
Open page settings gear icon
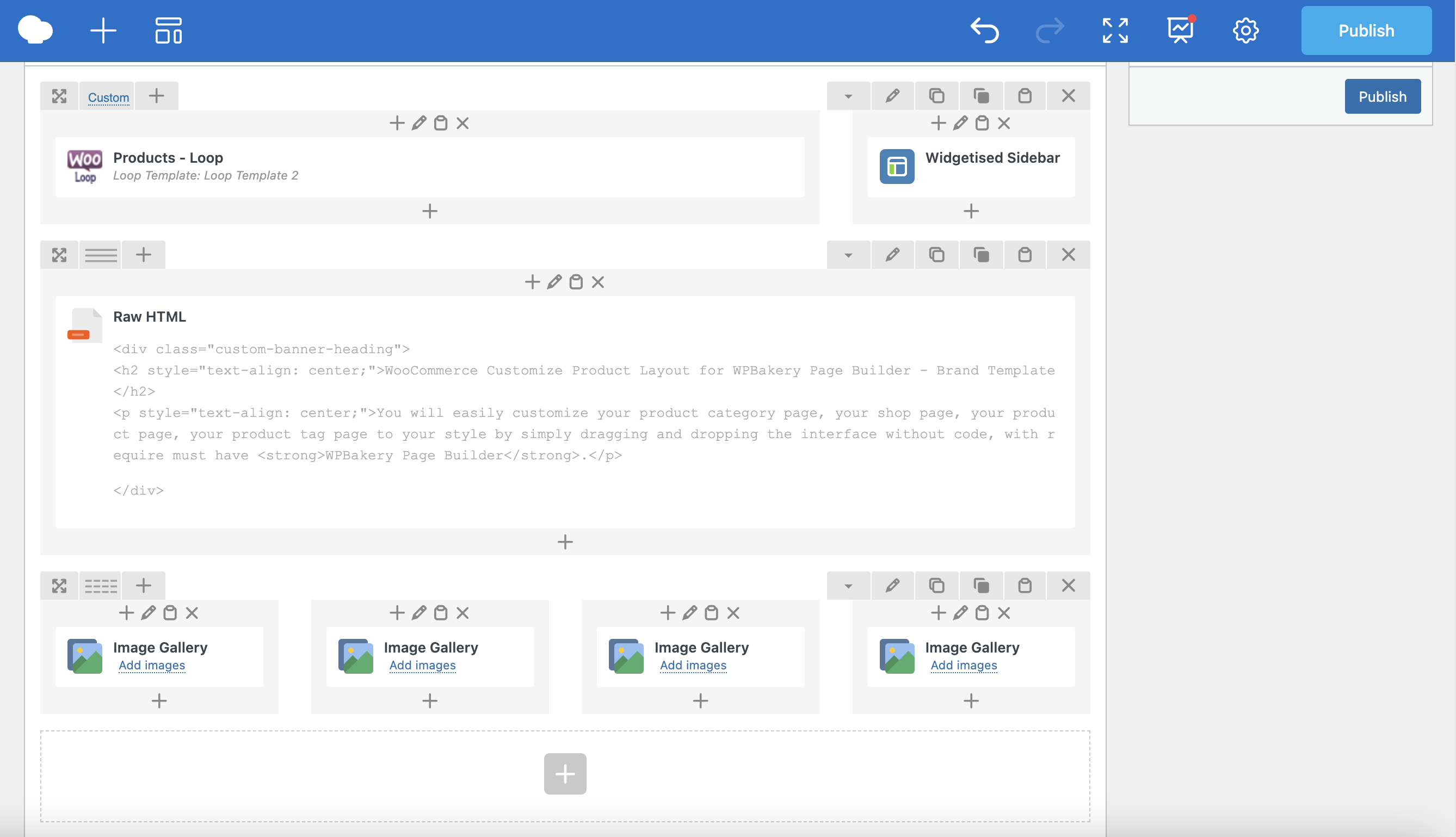pos(1245,30)
